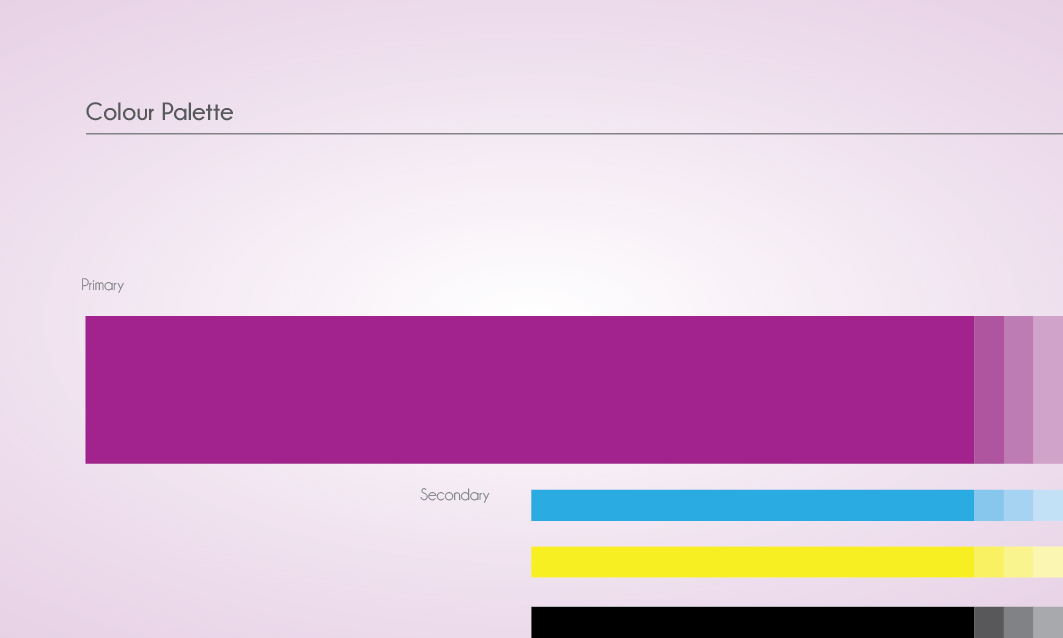Choose the medium grey tint swatch
The image size is (1063, 638).
1018,622
